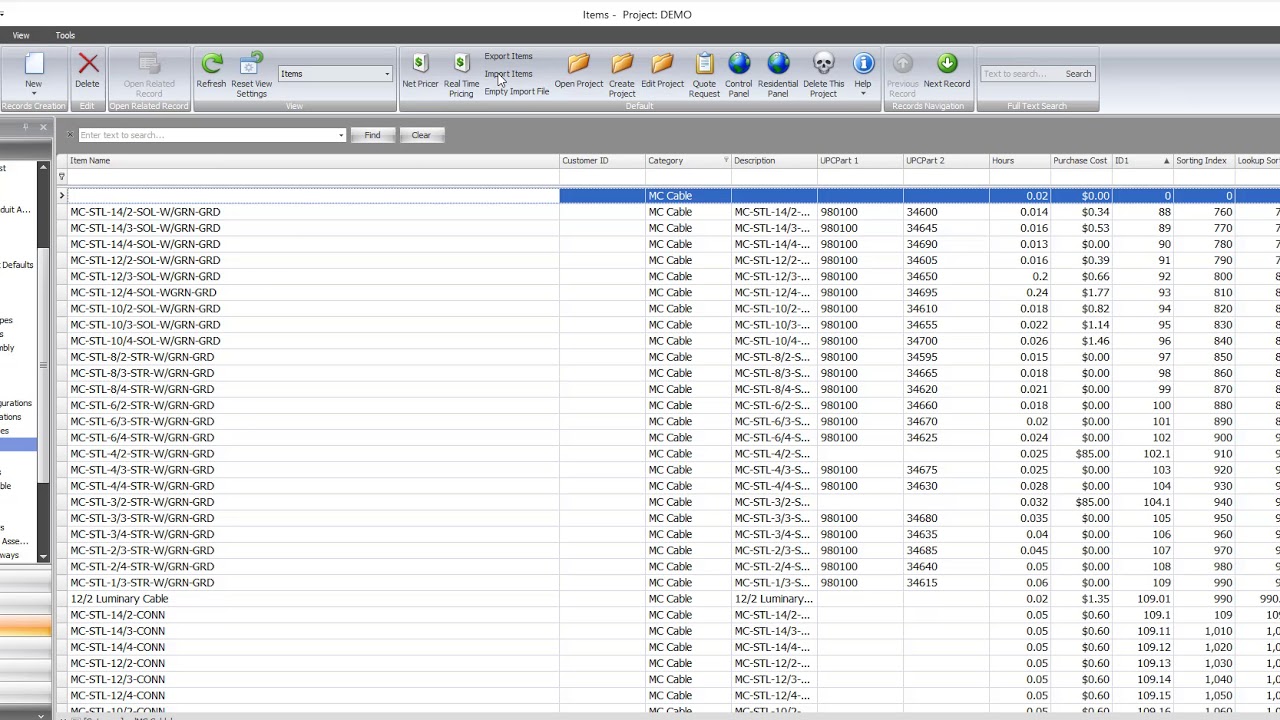Expand the Help dropdown arrow
Screen dimensions: 1280x720
[x=863, y=94]
